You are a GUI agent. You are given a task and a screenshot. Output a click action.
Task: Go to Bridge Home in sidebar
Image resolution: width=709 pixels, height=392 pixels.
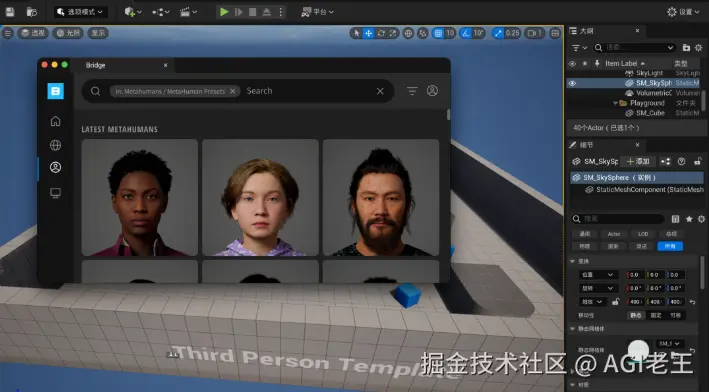point(55,121)
